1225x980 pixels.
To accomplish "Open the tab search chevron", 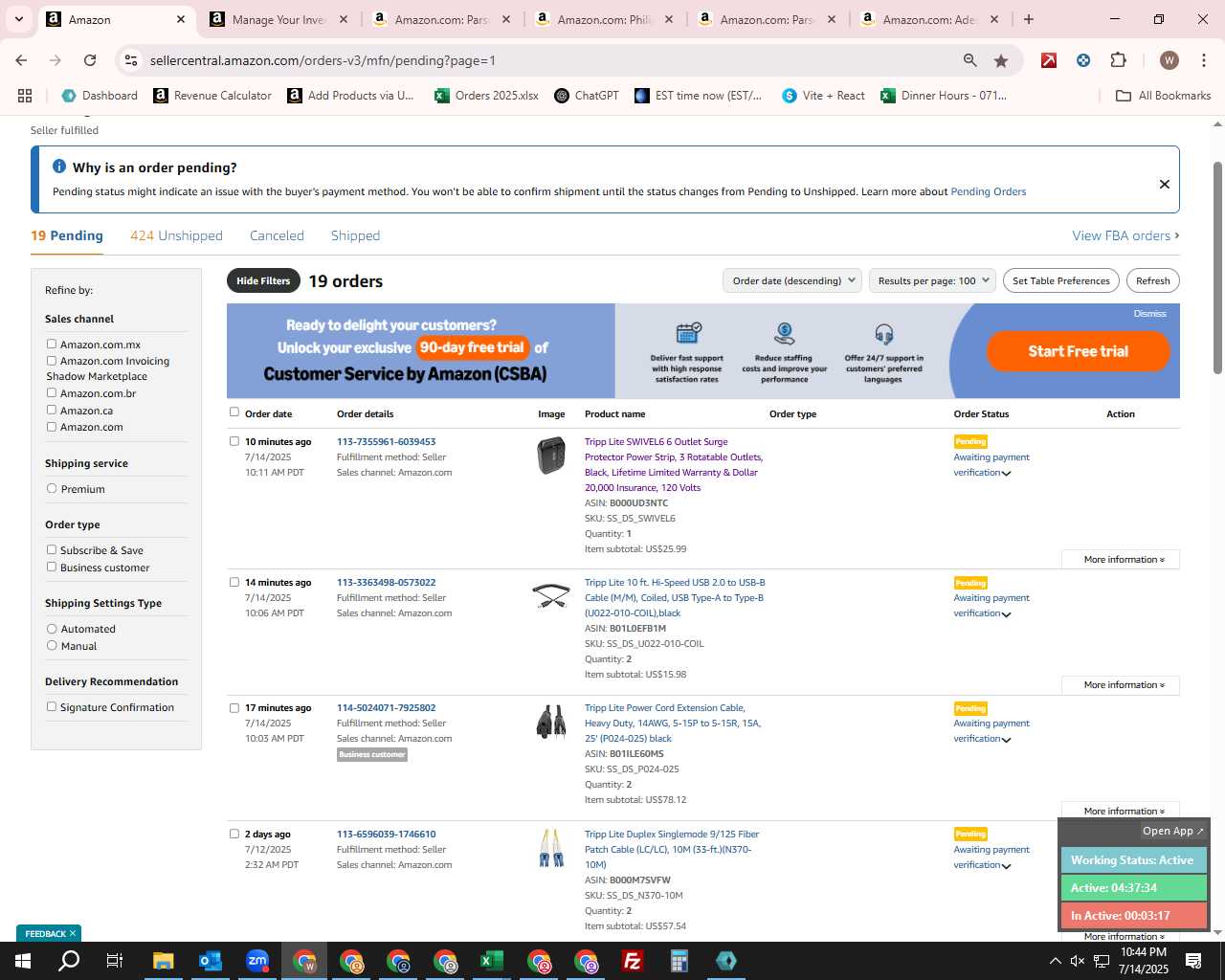I will pos(18,19).
